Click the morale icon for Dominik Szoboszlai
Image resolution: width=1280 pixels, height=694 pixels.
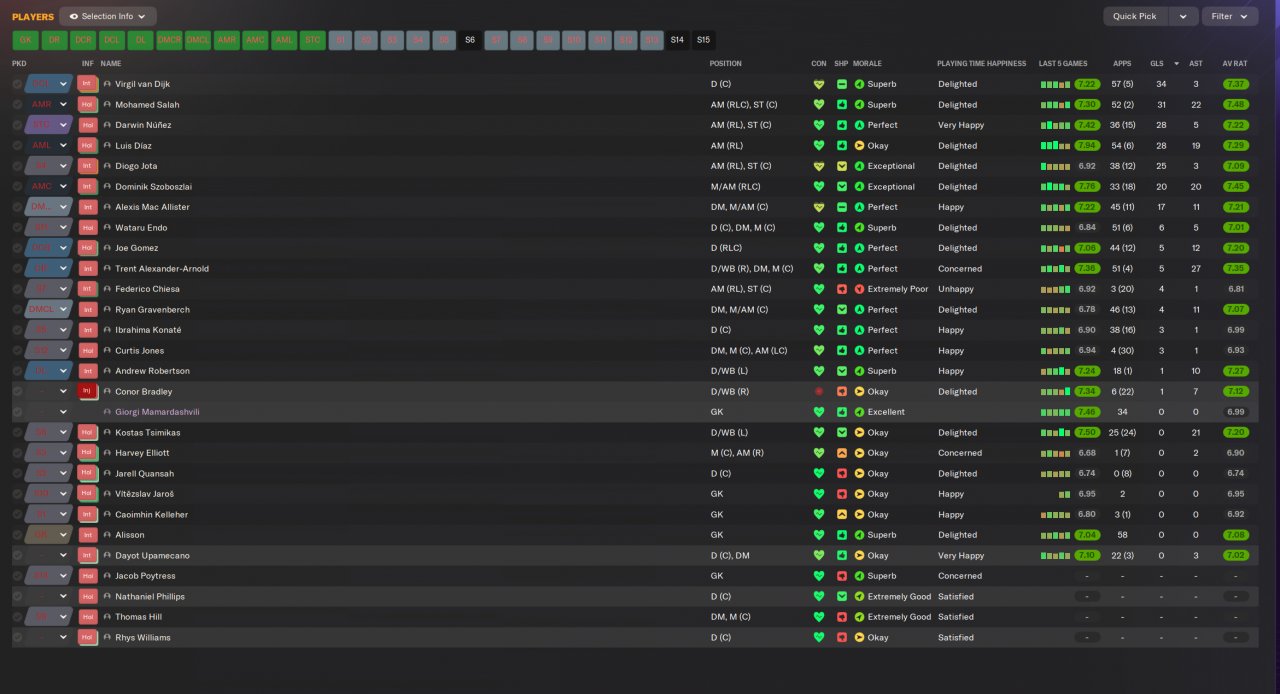click(x=859, y=186)
